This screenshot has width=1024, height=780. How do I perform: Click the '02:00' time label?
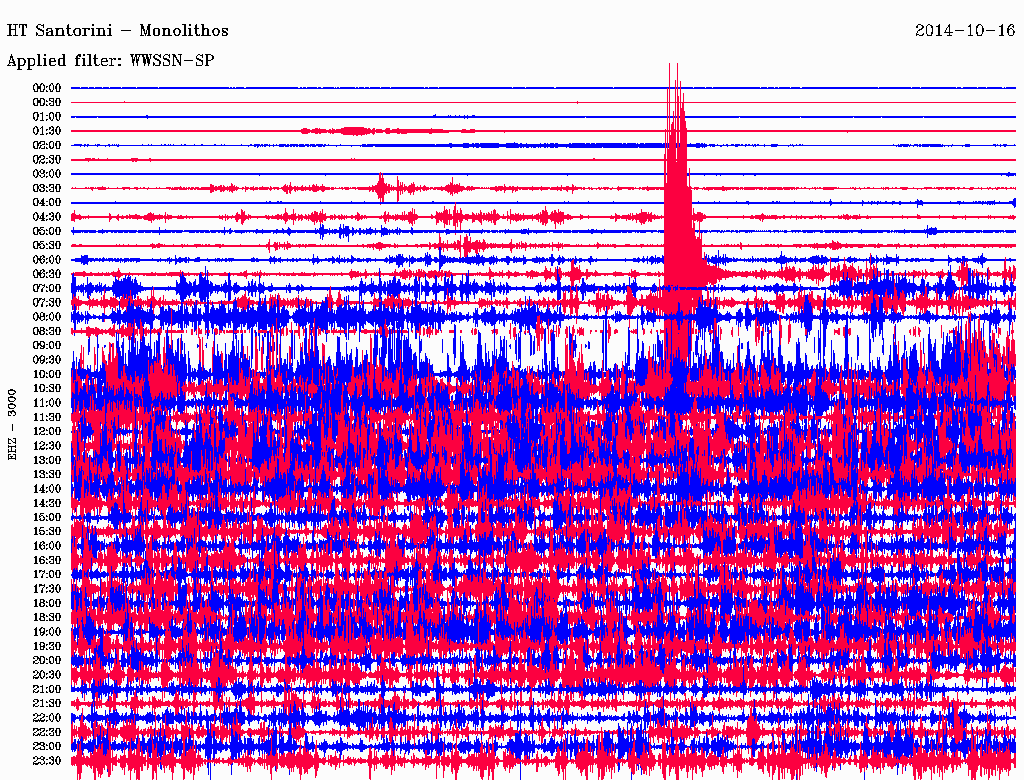pos(47,145)
